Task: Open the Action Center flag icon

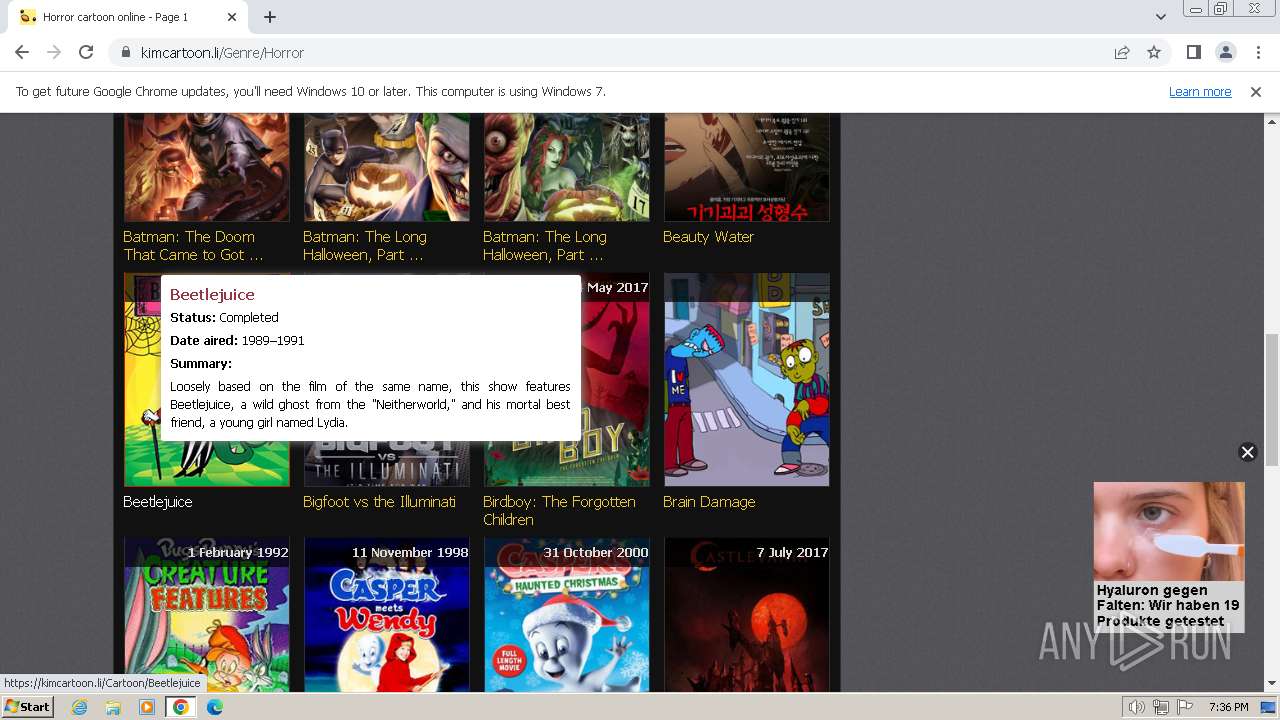Action: (1185, 707)
